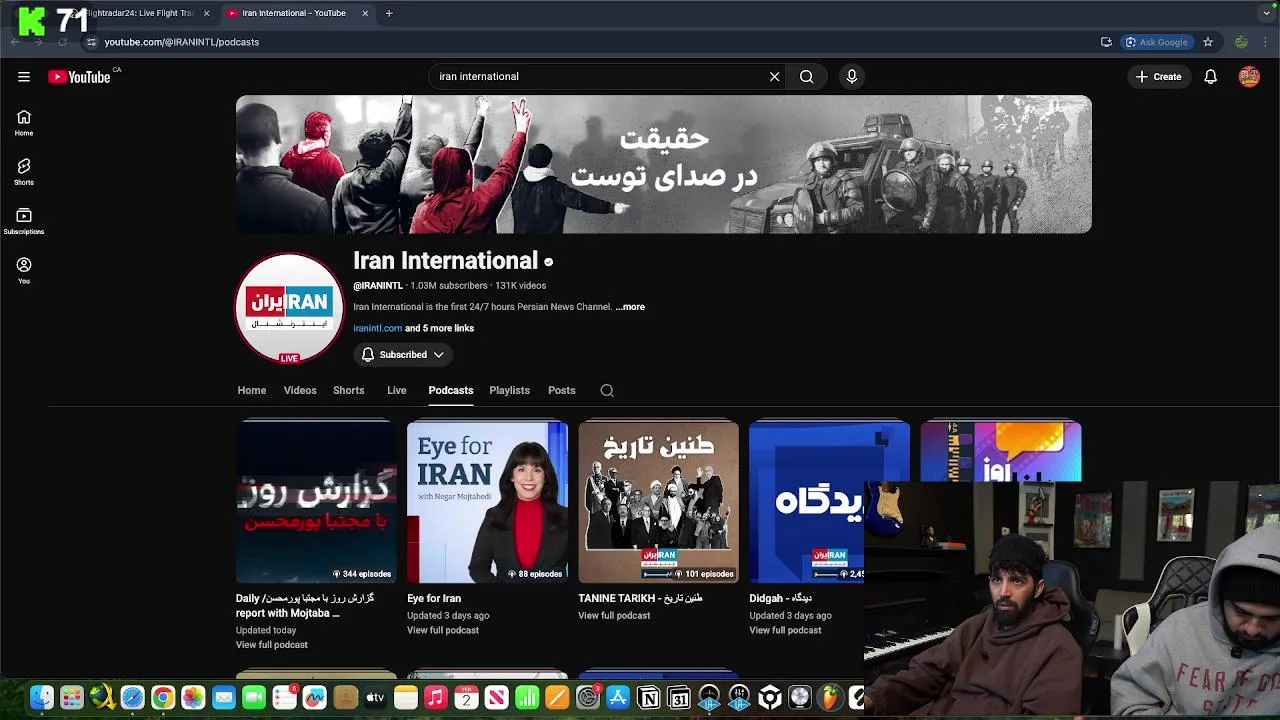Open System Settings from the dock
The height and width of the screenshot is (720, 1280).
tap(588, 698)
